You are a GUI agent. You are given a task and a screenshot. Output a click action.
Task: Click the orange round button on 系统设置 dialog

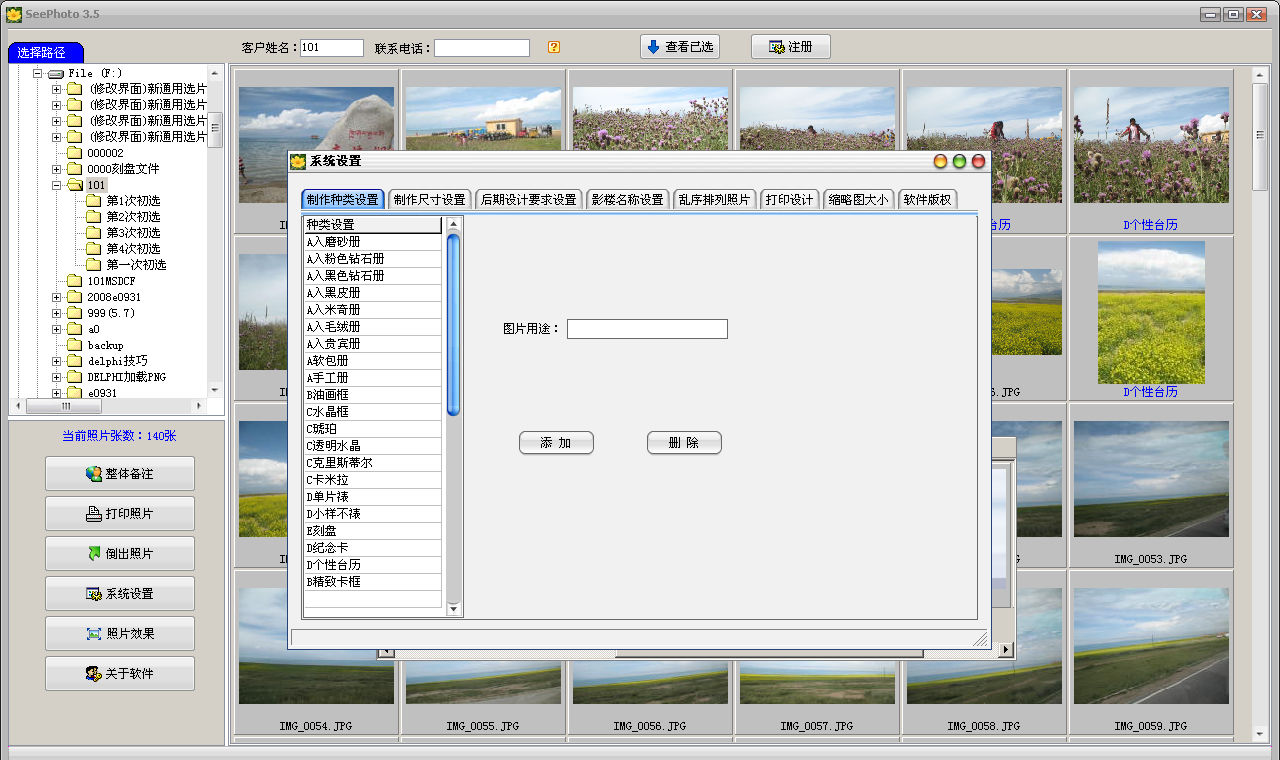(x=940, y=161)
